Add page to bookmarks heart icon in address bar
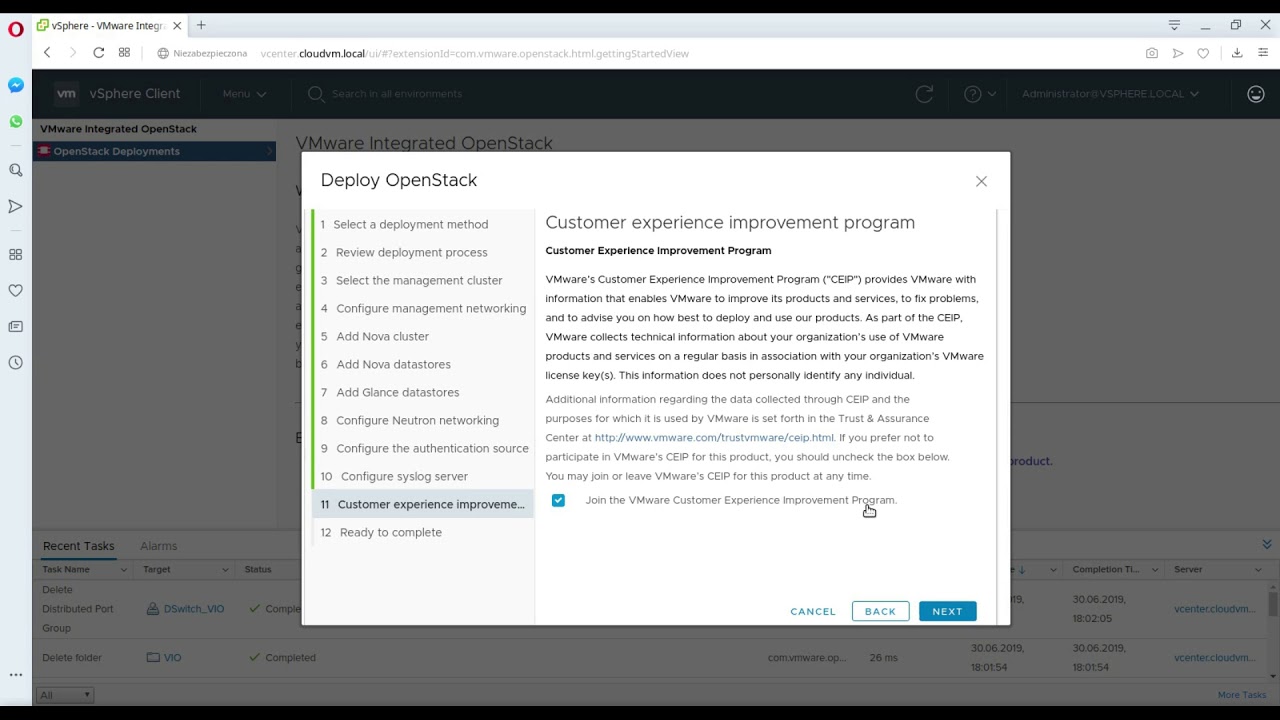 (x=1203, y=53)
